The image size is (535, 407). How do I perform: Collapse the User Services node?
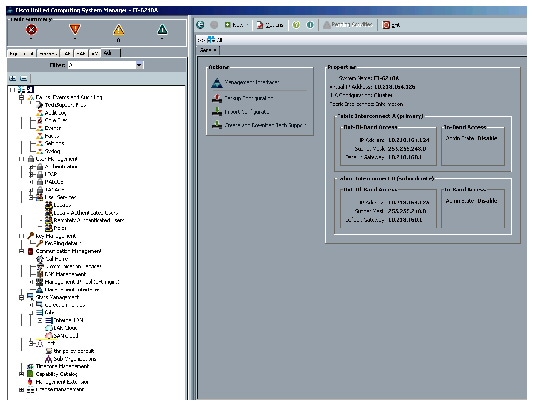point(31,197)
